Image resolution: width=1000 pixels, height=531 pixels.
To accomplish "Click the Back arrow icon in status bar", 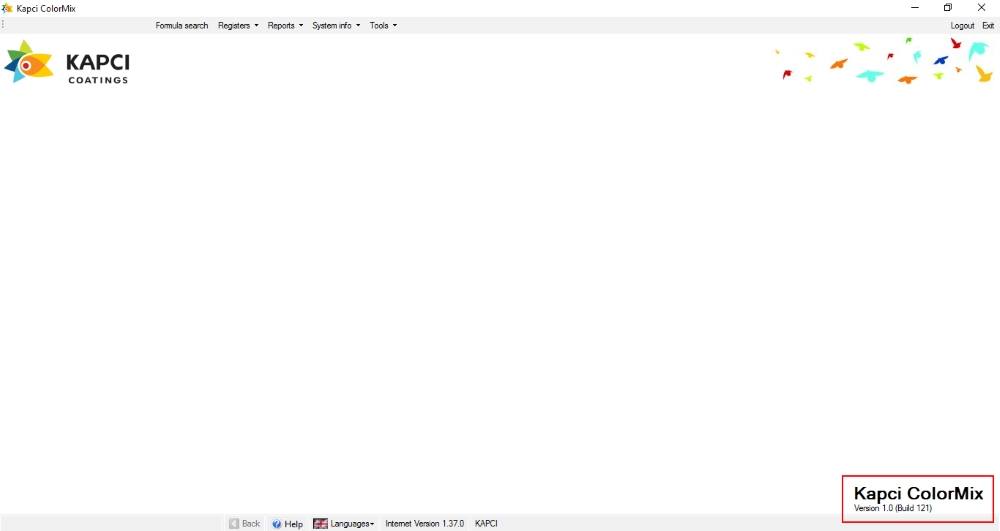I will (234, 523).
